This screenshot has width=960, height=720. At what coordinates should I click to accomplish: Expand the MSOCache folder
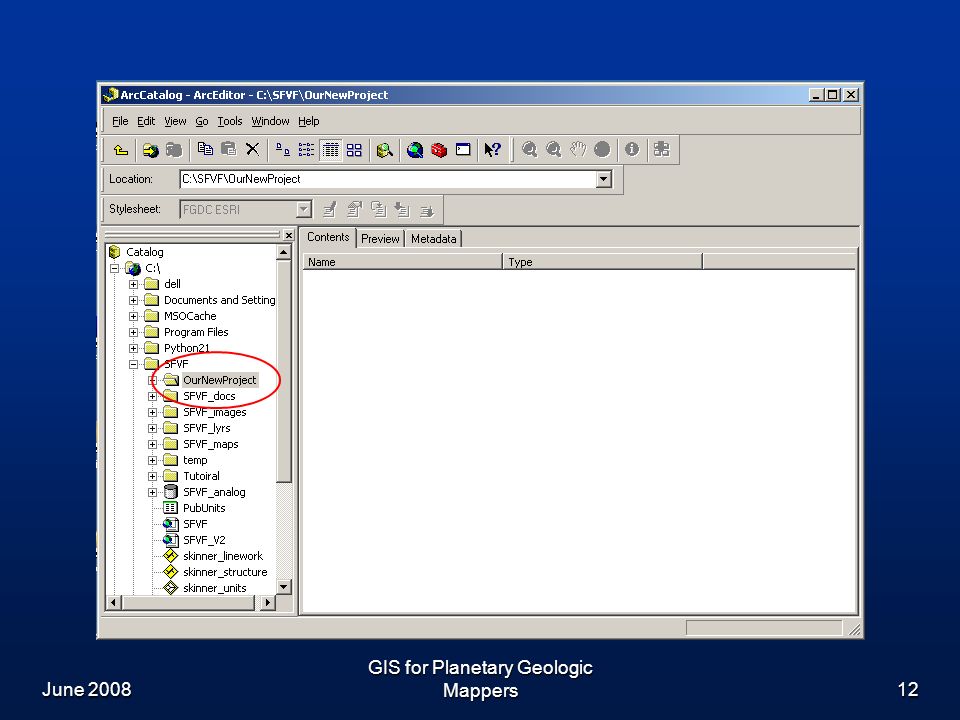point(133,316)
